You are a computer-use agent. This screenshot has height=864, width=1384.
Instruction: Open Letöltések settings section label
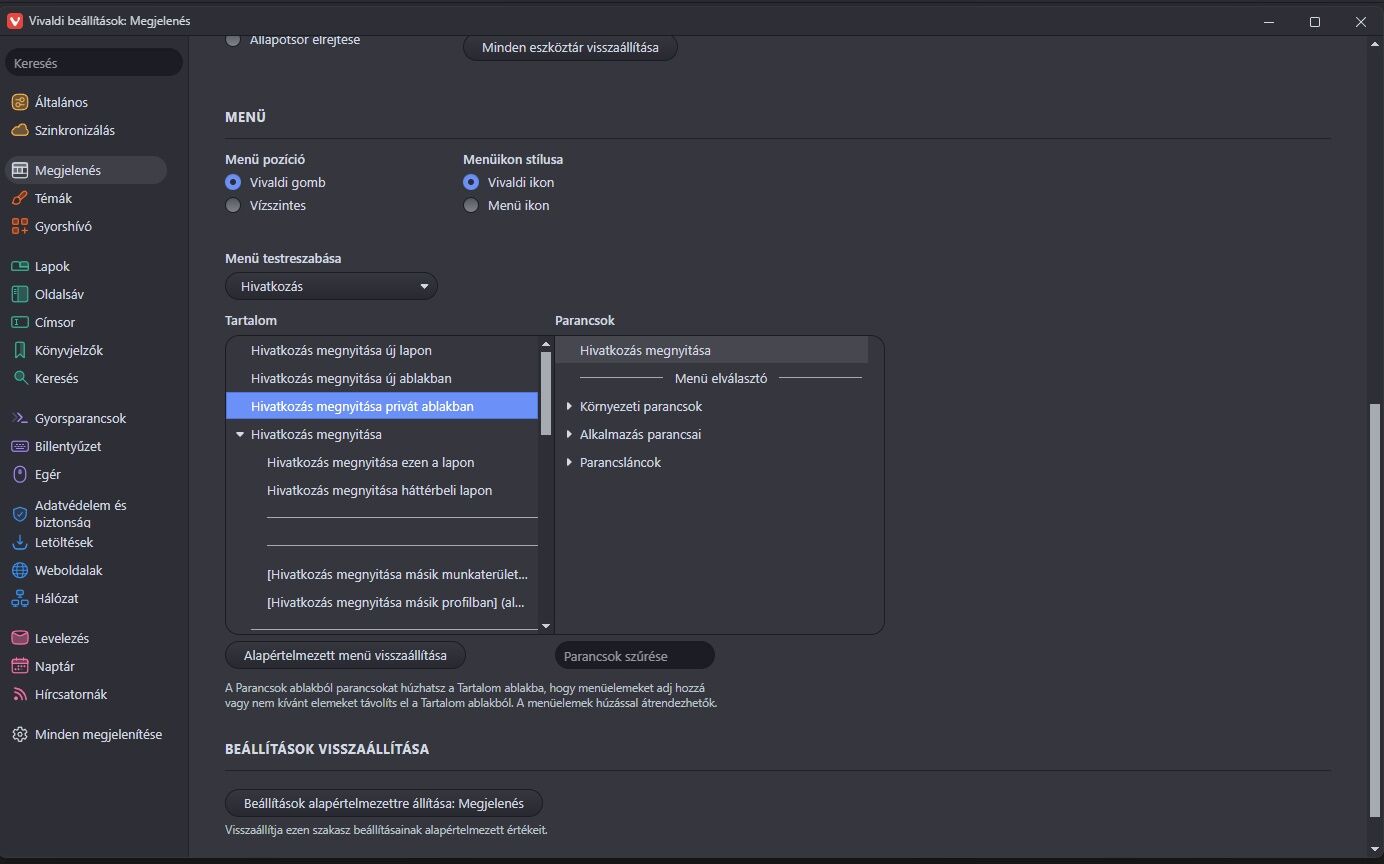pos(64,542)
